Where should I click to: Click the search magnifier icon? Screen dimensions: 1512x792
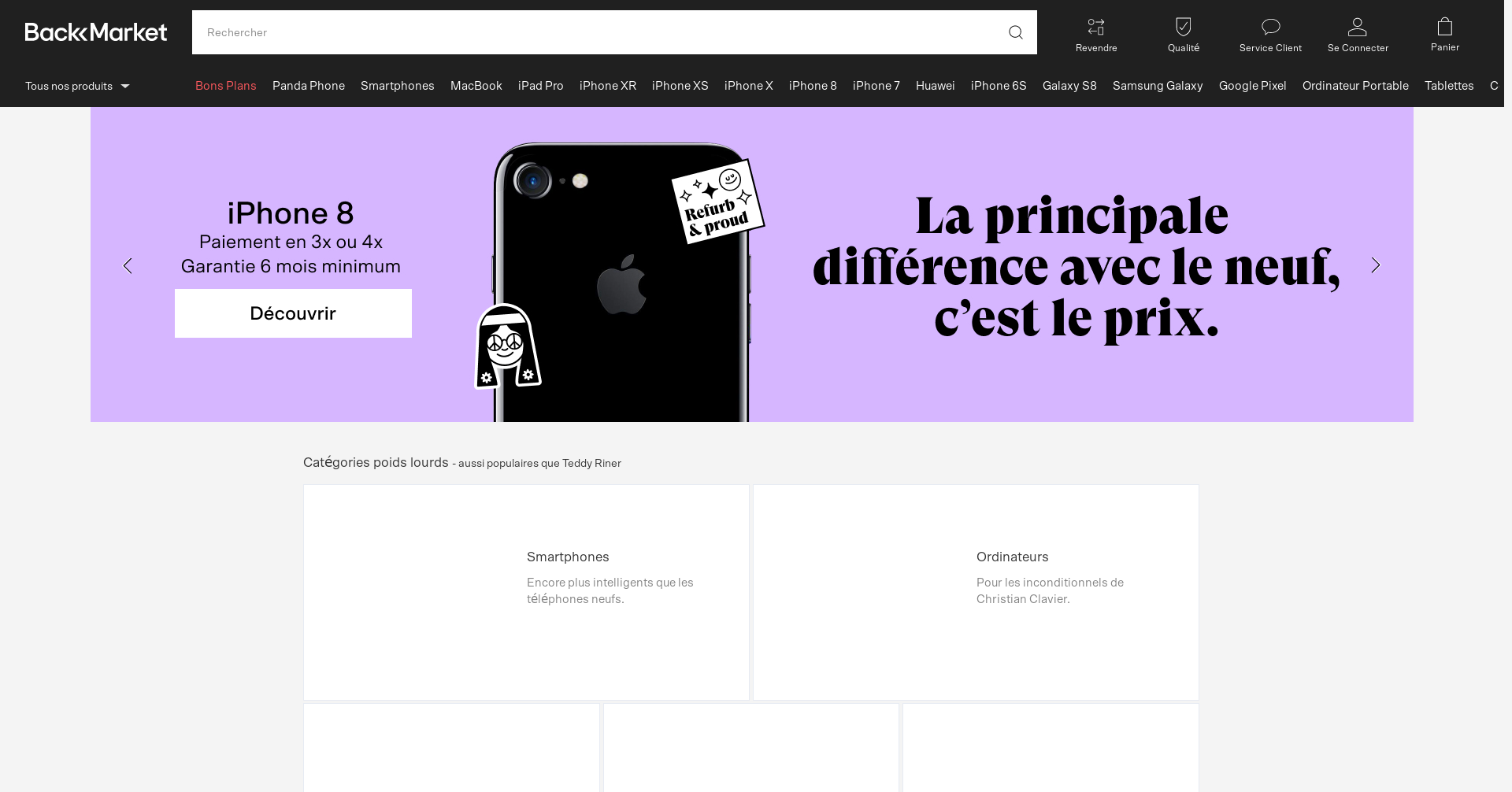[1015, 32]
